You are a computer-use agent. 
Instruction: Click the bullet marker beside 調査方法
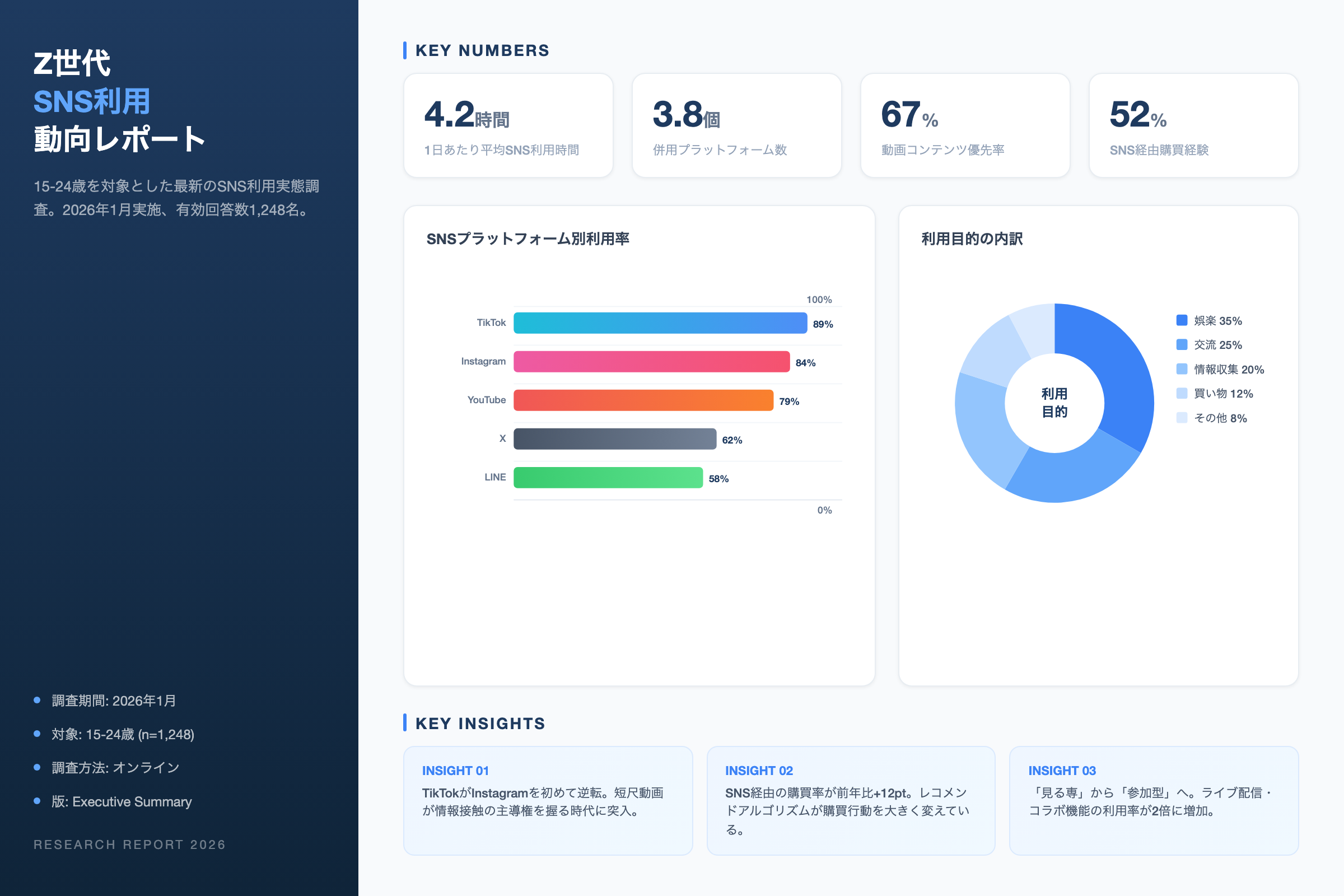coord(38,767)
